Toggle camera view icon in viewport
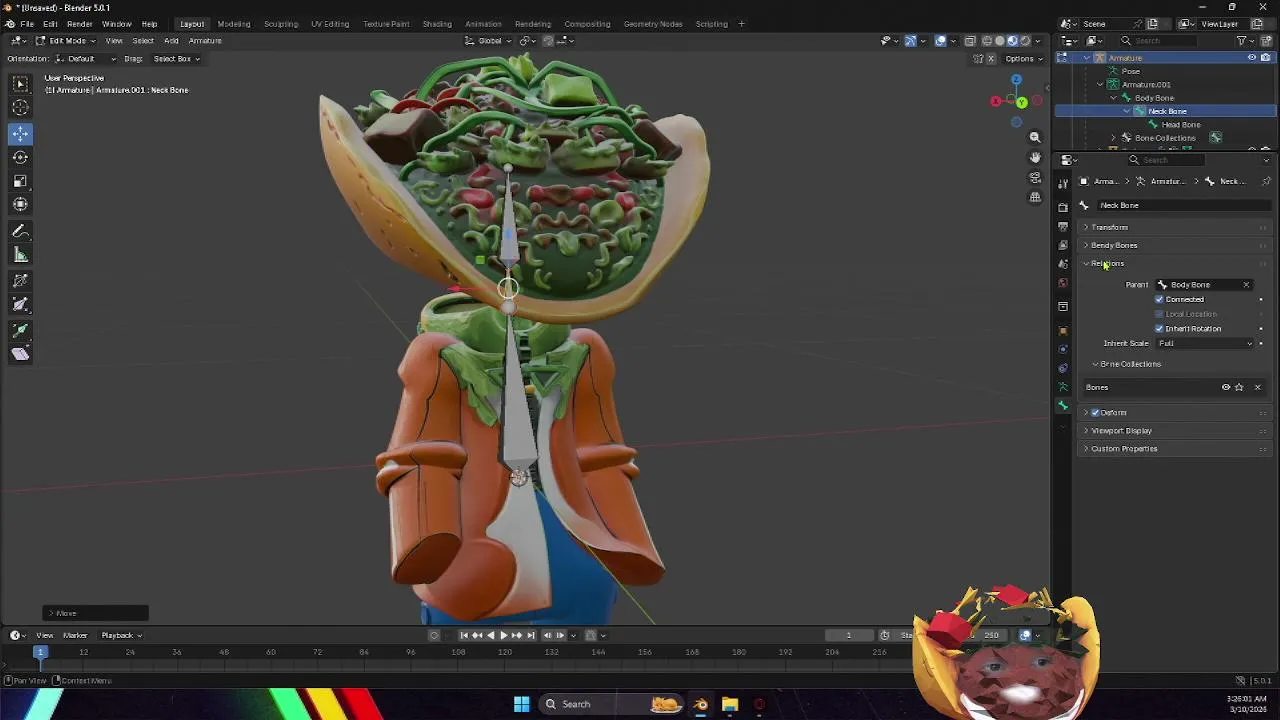The image size is (1280, 720). tap(1035, 177)
